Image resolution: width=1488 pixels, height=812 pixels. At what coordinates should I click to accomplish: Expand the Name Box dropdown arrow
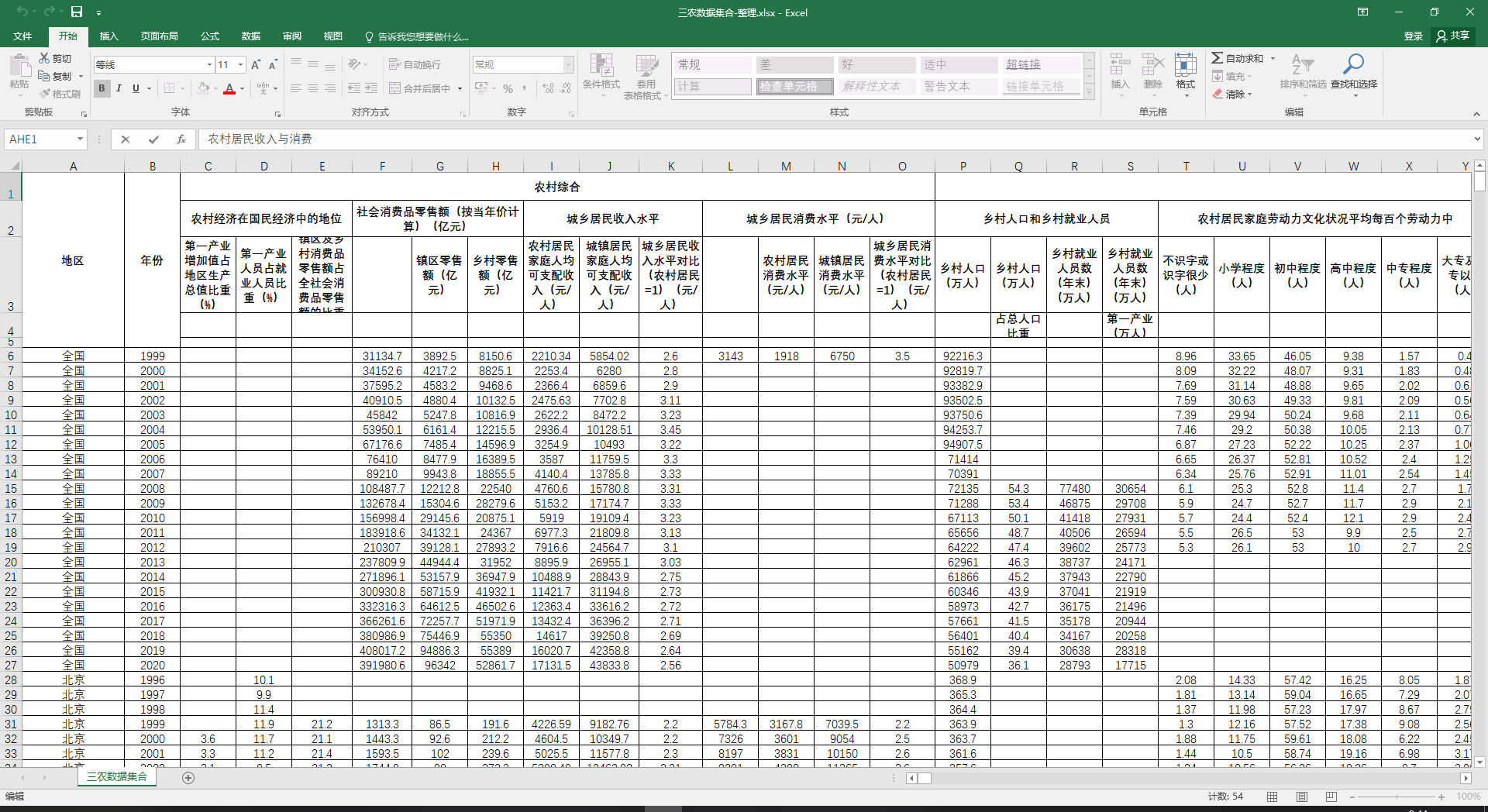point(79,139)
